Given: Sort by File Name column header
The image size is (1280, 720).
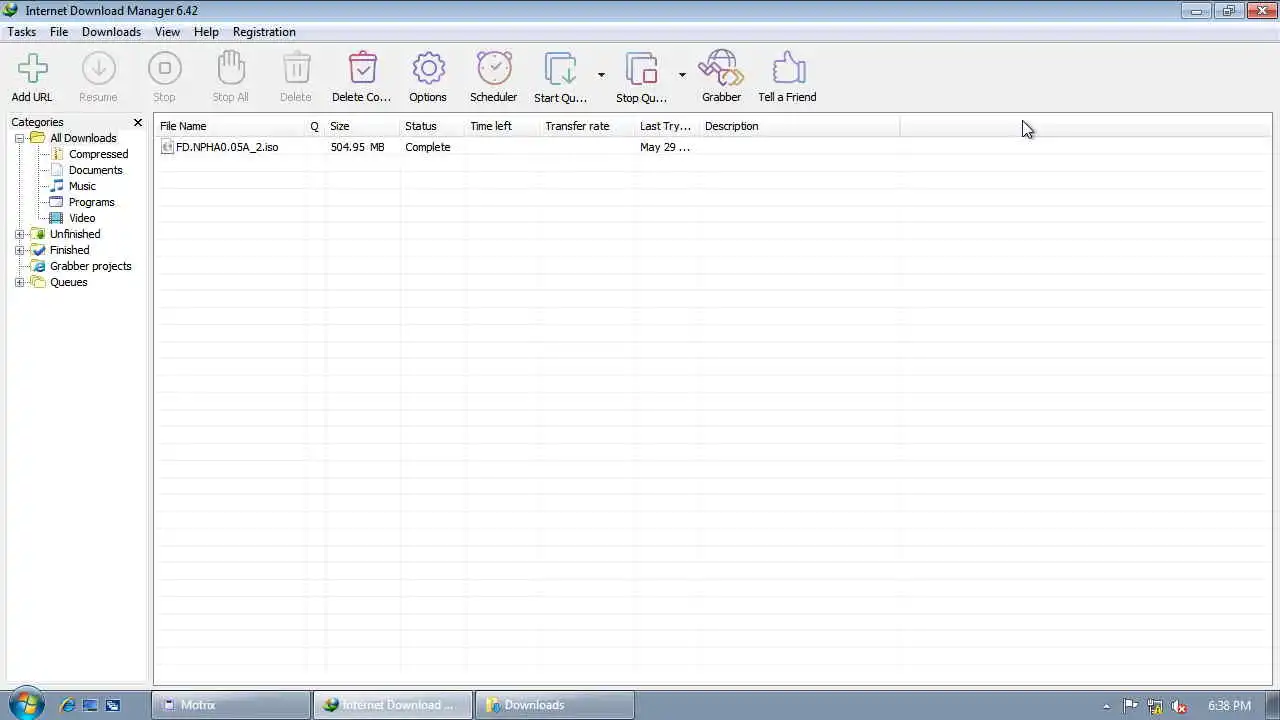Looking at the screenshot, I should pos(231,126).
